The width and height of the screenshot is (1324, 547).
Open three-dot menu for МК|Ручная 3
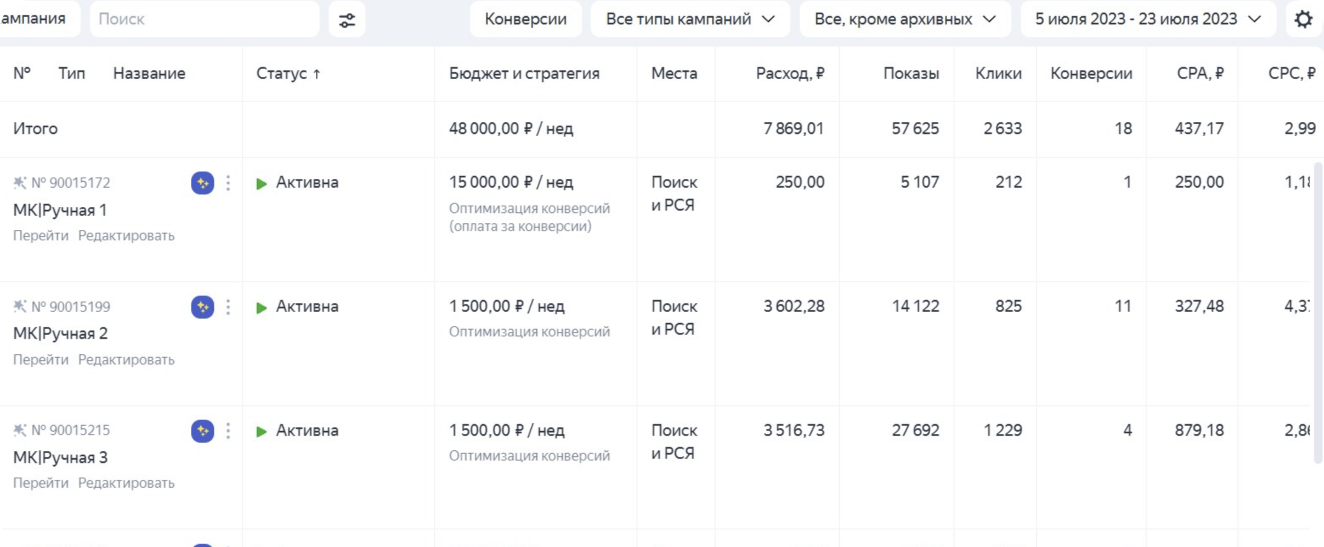coord(228,431)
